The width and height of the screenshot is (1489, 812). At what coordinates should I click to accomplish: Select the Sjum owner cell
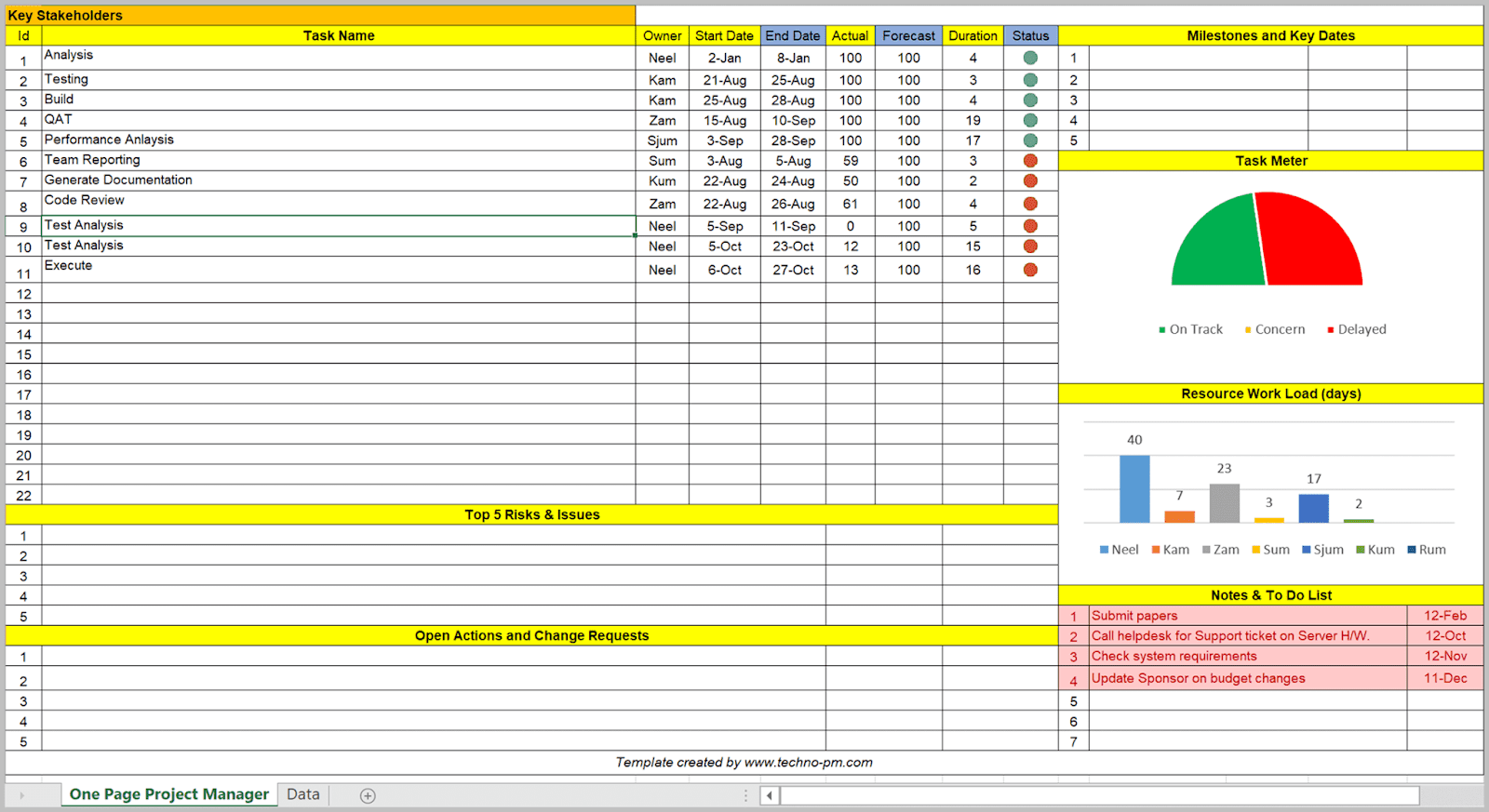click(x=662, y=140)
